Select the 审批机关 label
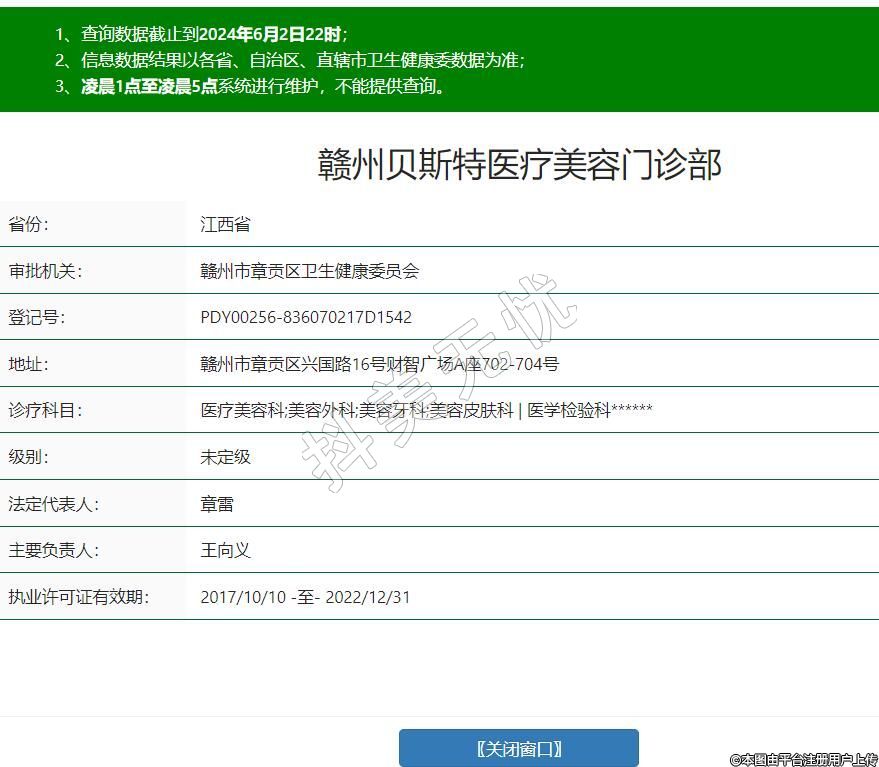The height and width of the screenshot is (767, 879). click(45, 271)
